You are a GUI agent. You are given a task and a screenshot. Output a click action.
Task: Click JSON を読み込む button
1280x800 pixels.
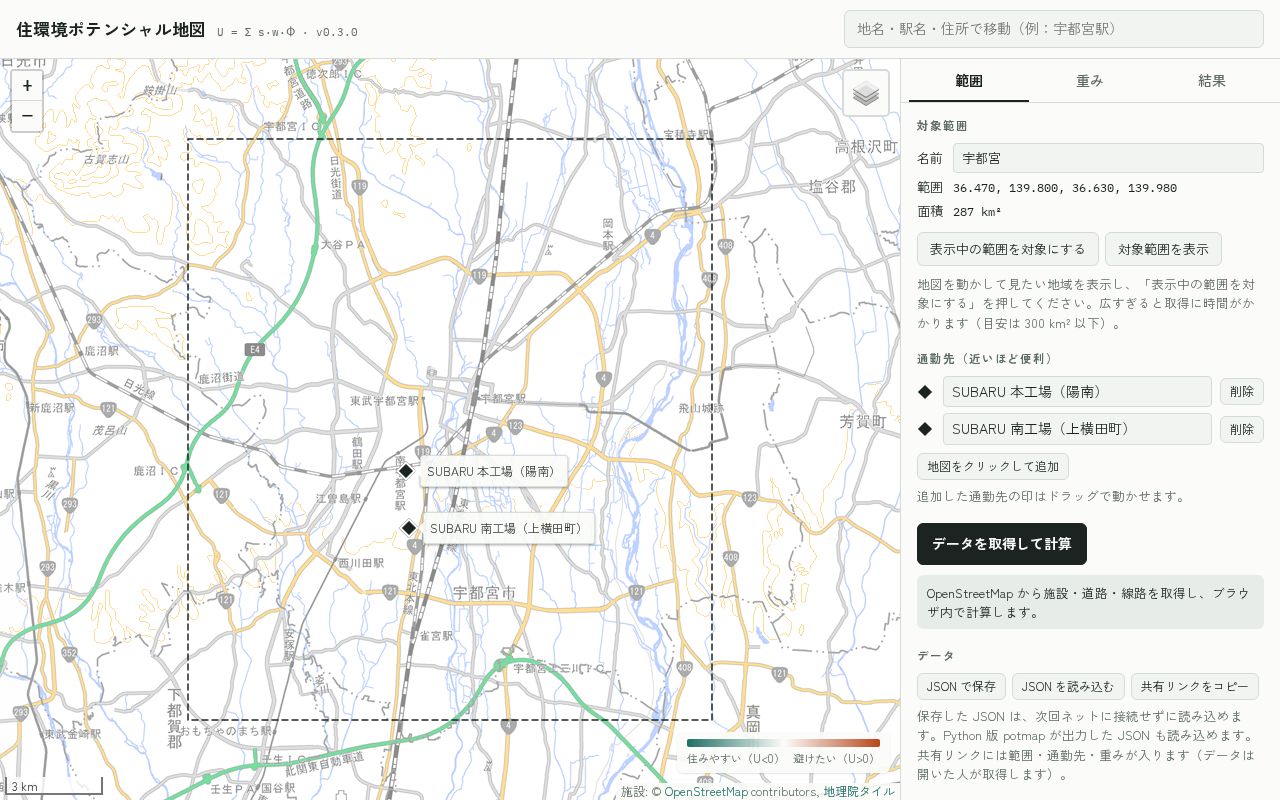[x=1068, y=687]
